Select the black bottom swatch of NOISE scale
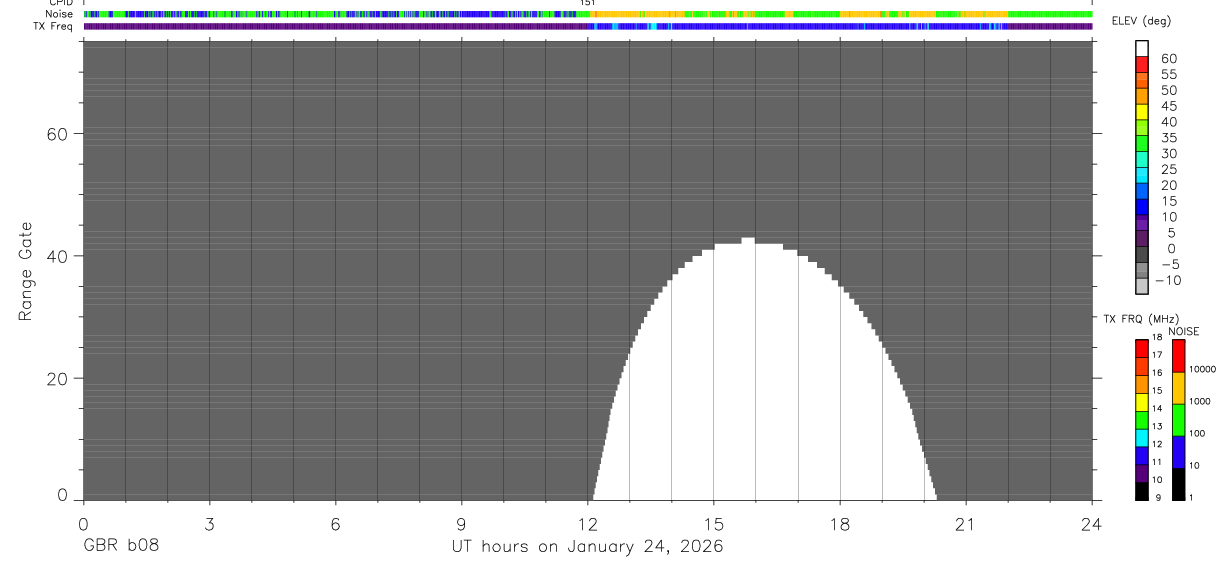The image size is (1228, 567). click(x=1179, y=484)
